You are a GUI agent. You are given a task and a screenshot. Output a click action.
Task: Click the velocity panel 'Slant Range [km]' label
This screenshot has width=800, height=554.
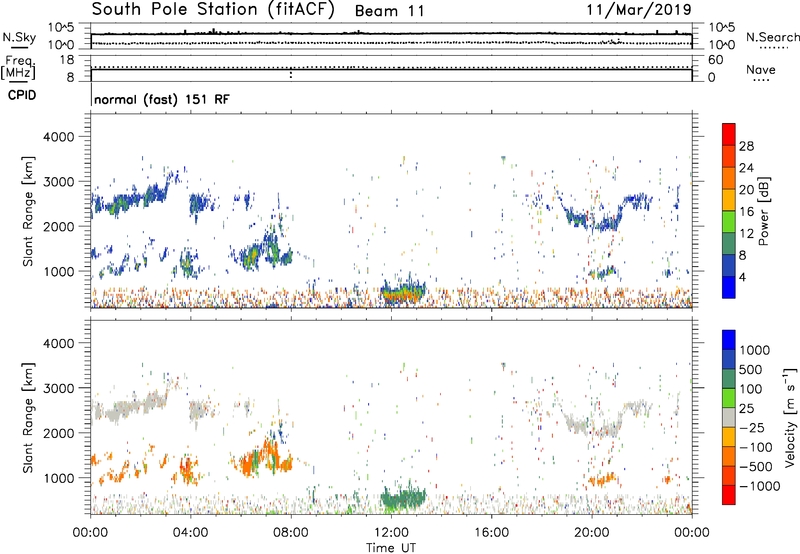click(28, 417)
